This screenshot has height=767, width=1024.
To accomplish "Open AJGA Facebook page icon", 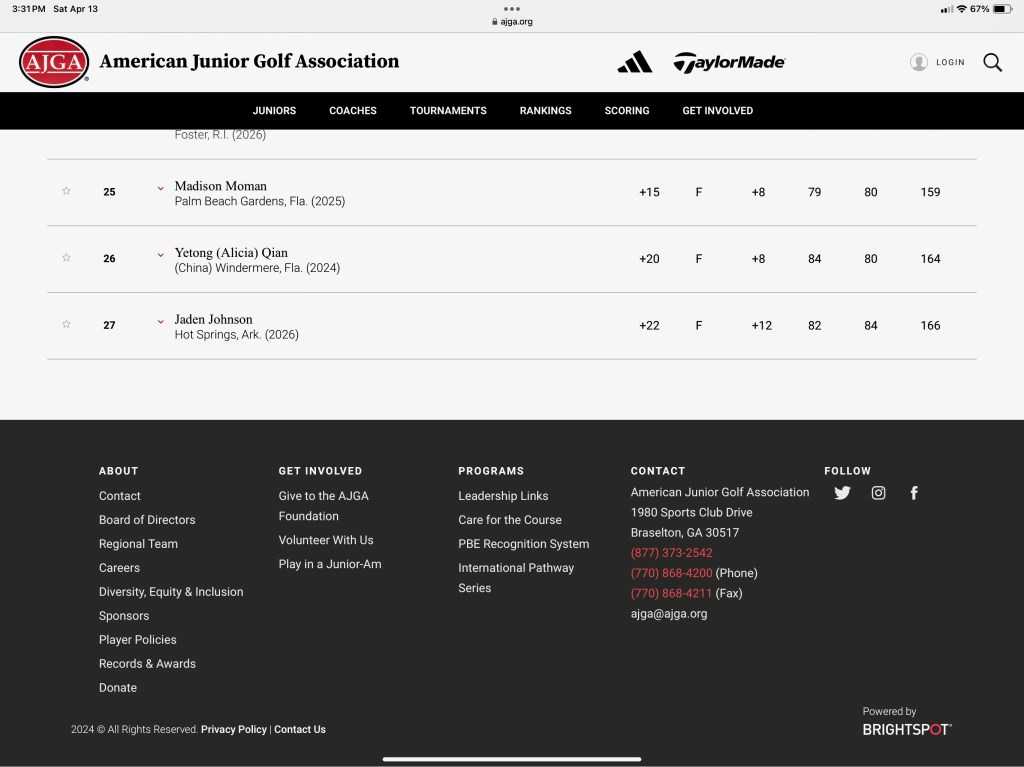I will (x=913, y=493).
